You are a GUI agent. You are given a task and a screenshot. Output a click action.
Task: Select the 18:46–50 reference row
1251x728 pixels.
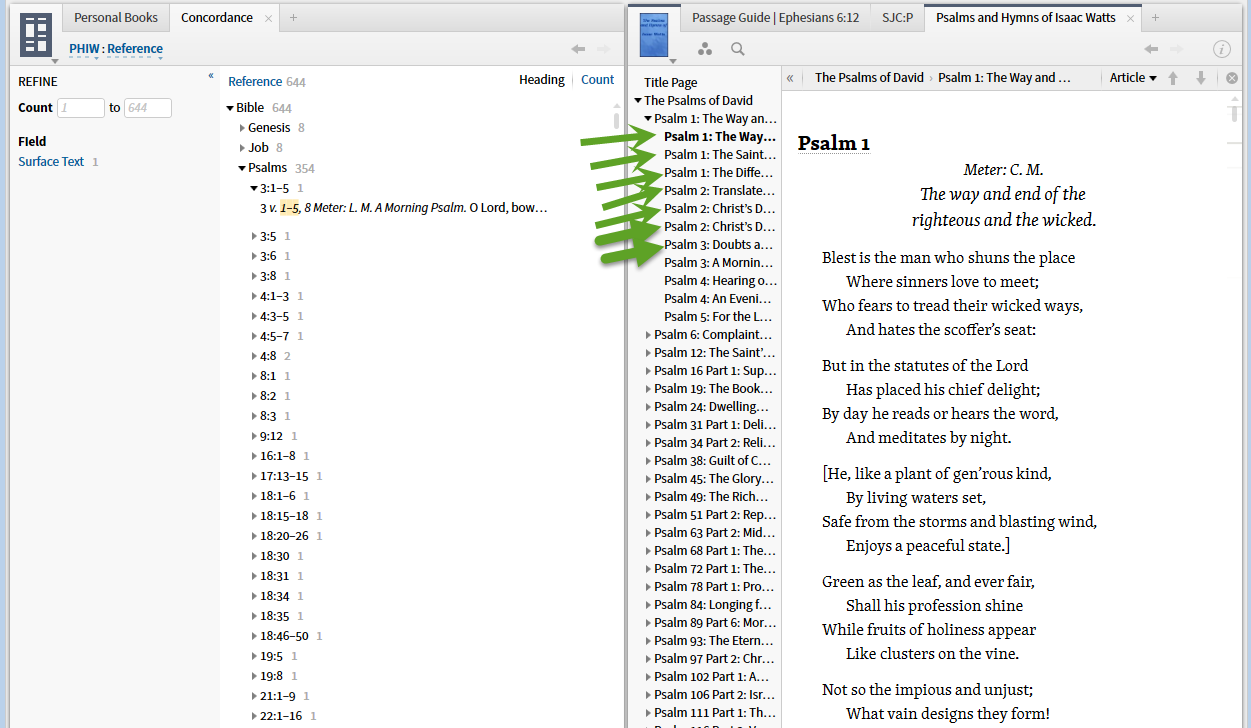click(x=284, y=636)
